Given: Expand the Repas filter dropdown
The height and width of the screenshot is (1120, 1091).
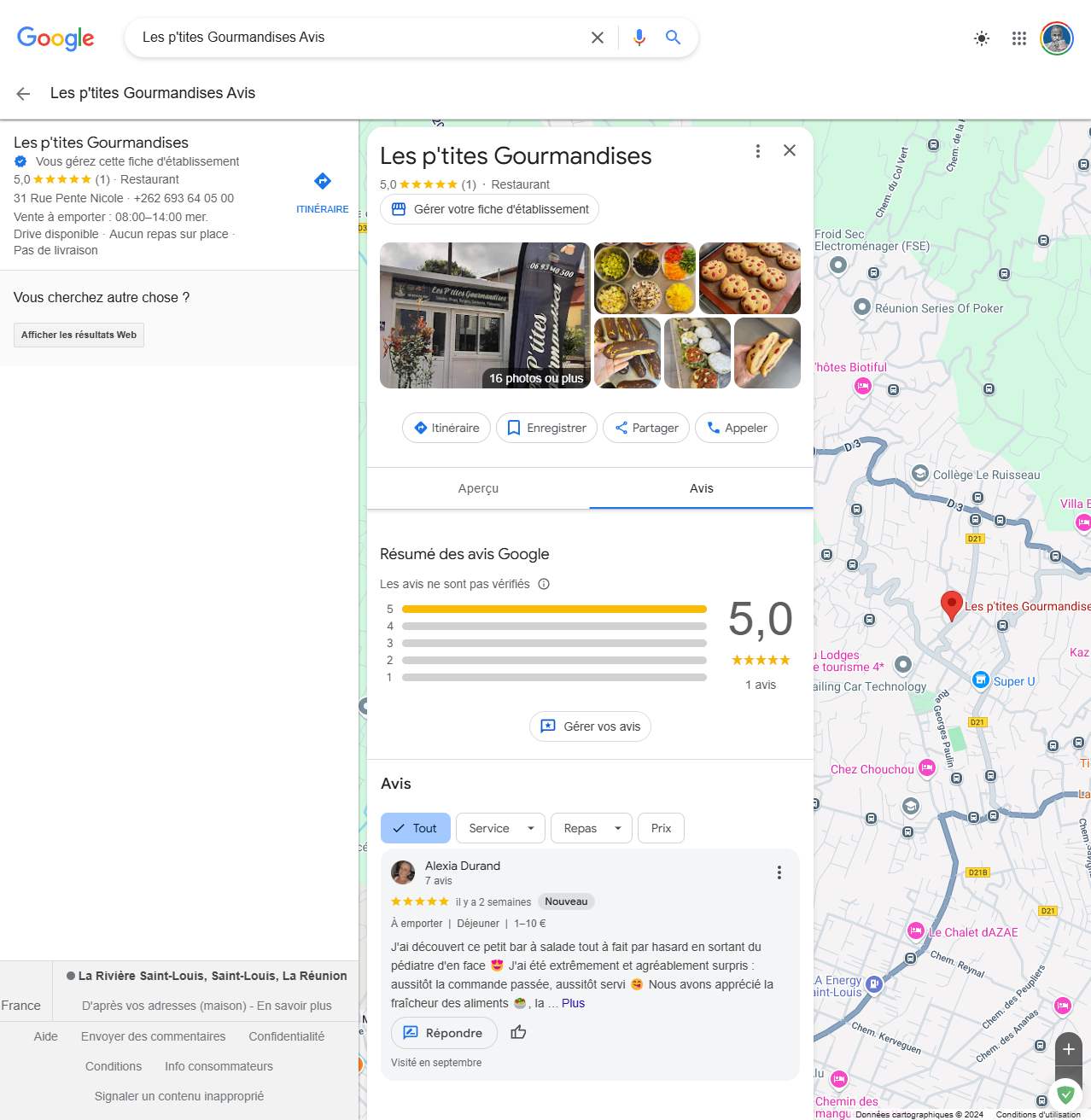Looking at the screenshot, I should (x=592, y=828).
